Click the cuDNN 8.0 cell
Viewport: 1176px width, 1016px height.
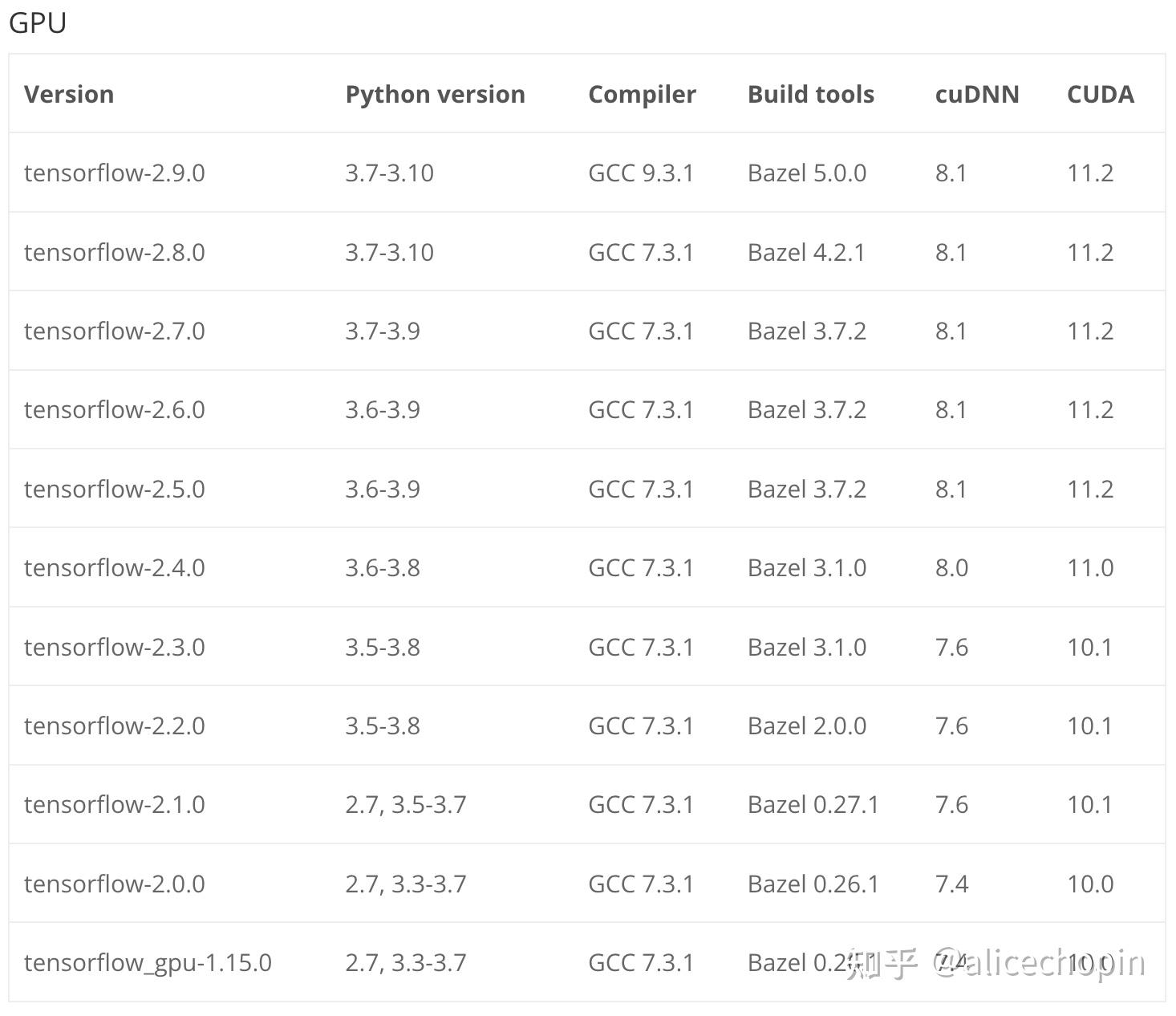point(951,567)
